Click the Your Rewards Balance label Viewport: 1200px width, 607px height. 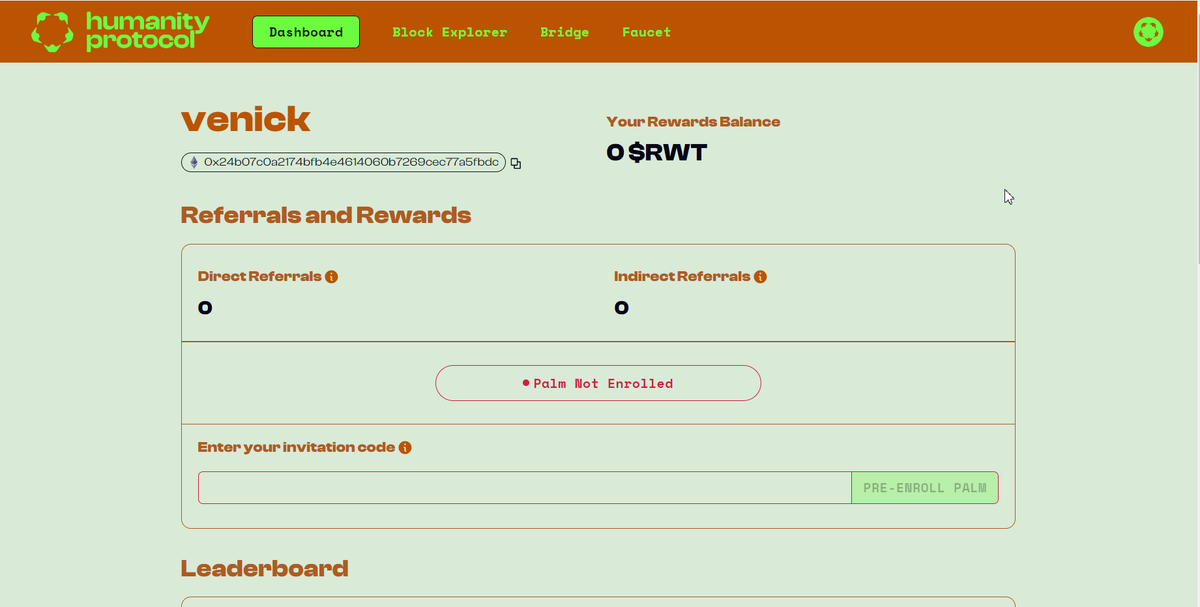coord(693,122)
